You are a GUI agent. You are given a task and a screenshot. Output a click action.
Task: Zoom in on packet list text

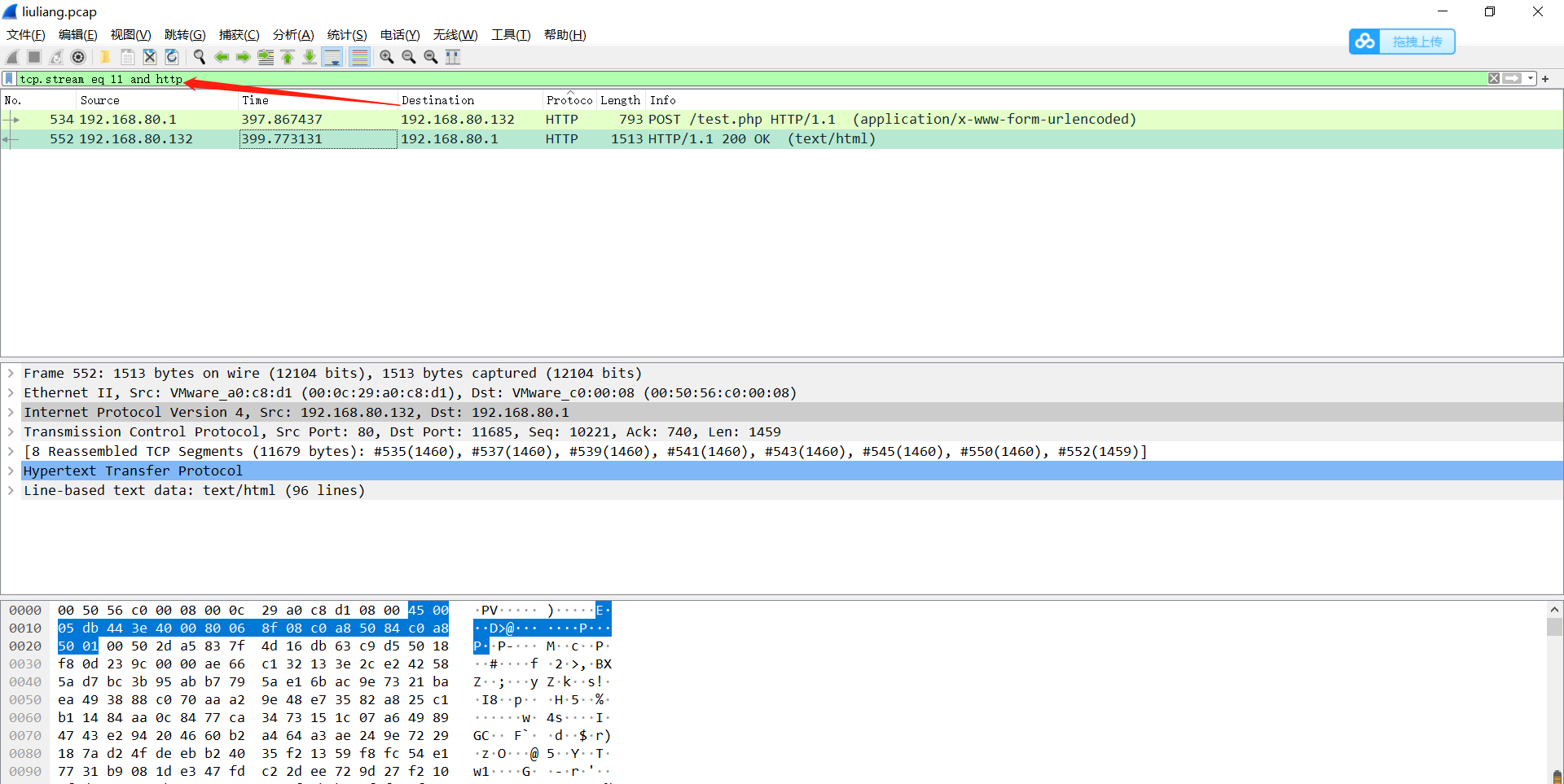point(386,56)
